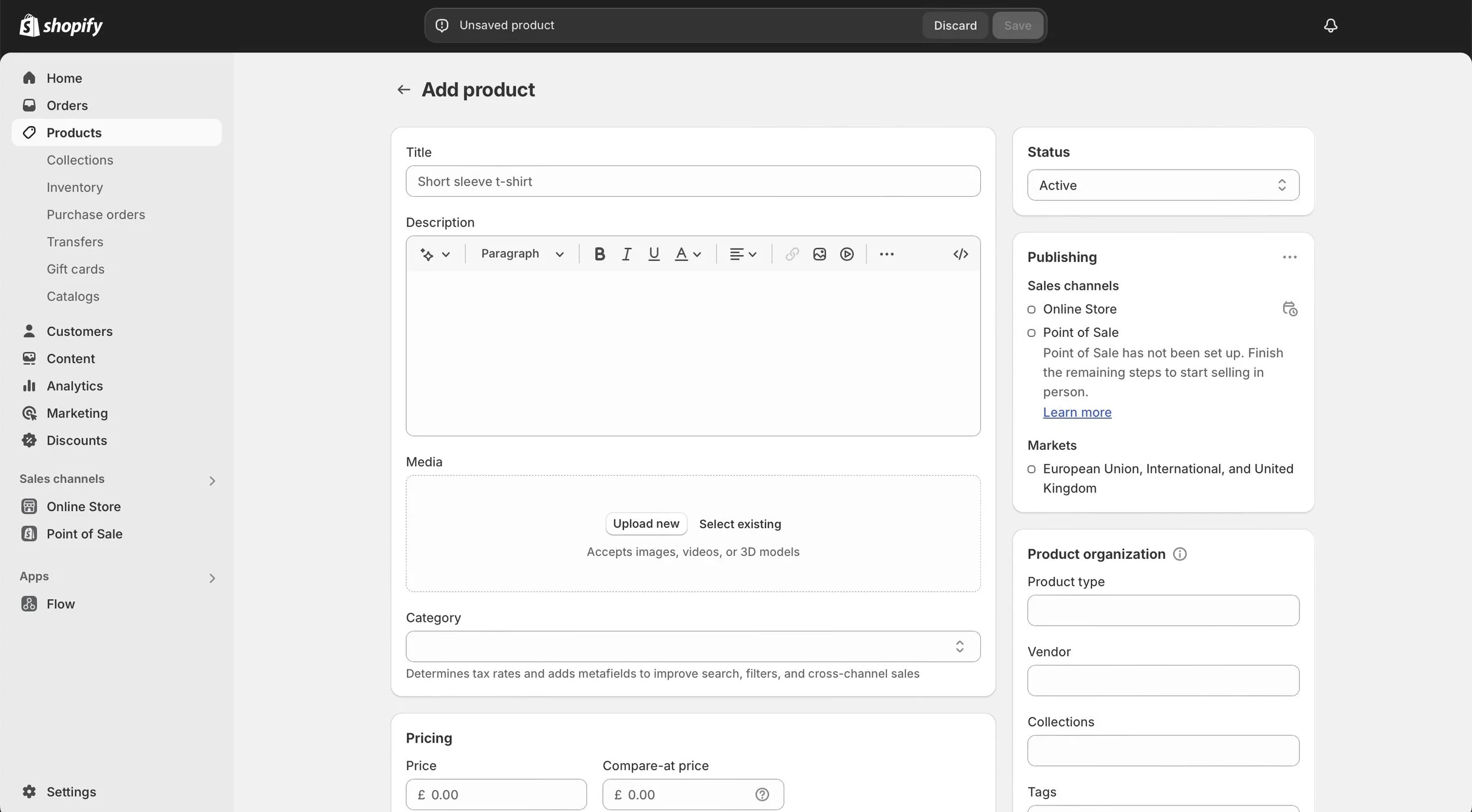
Task: Insert image icon in description toolbar
Action: 819,254
